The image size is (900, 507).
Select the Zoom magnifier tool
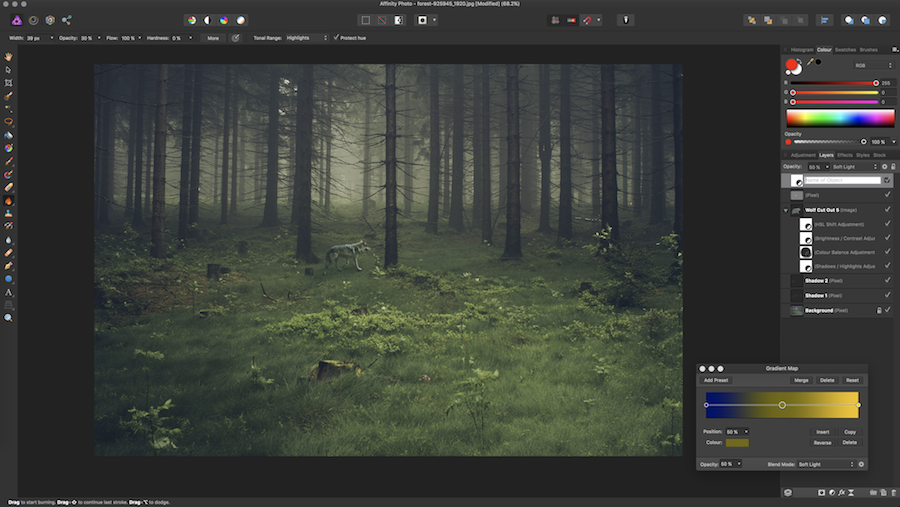(x=8, y=317)
